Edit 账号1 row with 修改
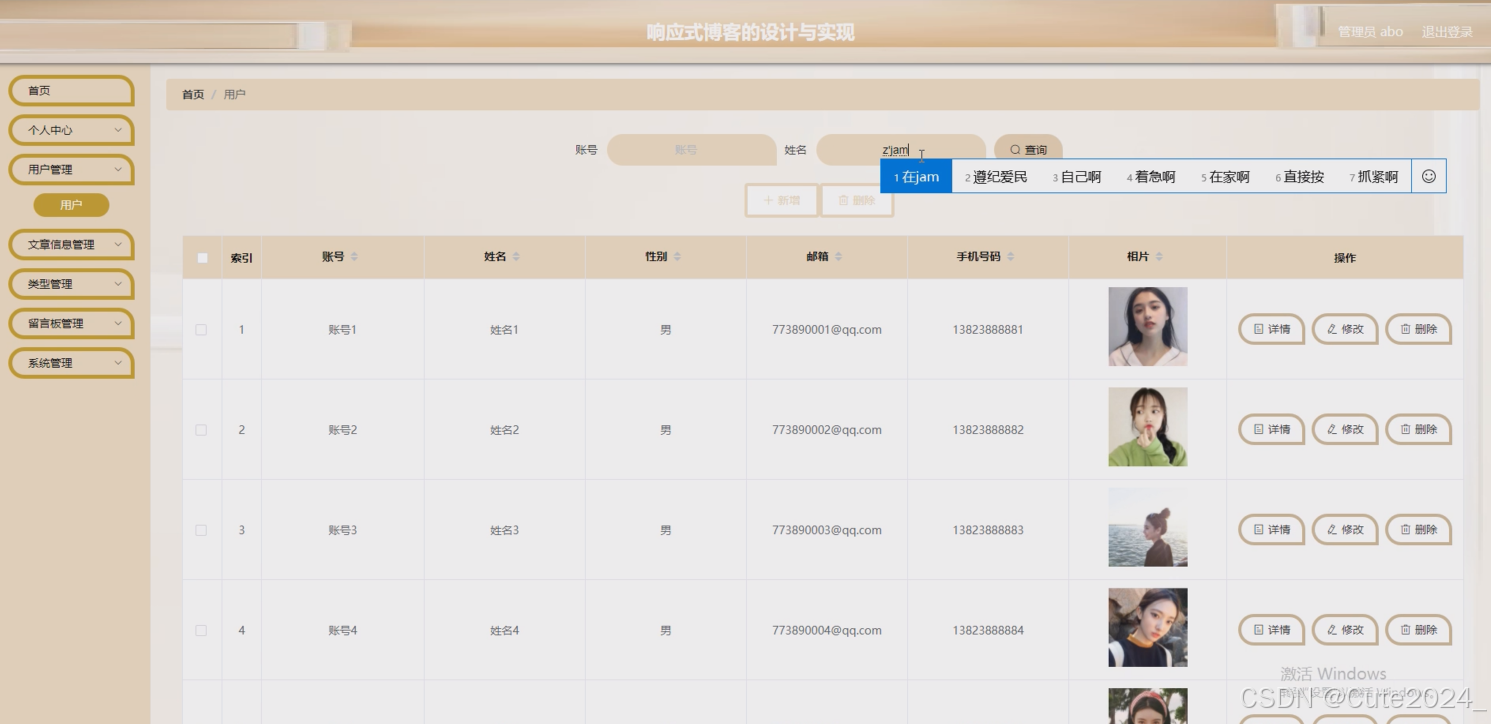Image resolution: width=1491 pixels, height=724 pixels. 1345,329
